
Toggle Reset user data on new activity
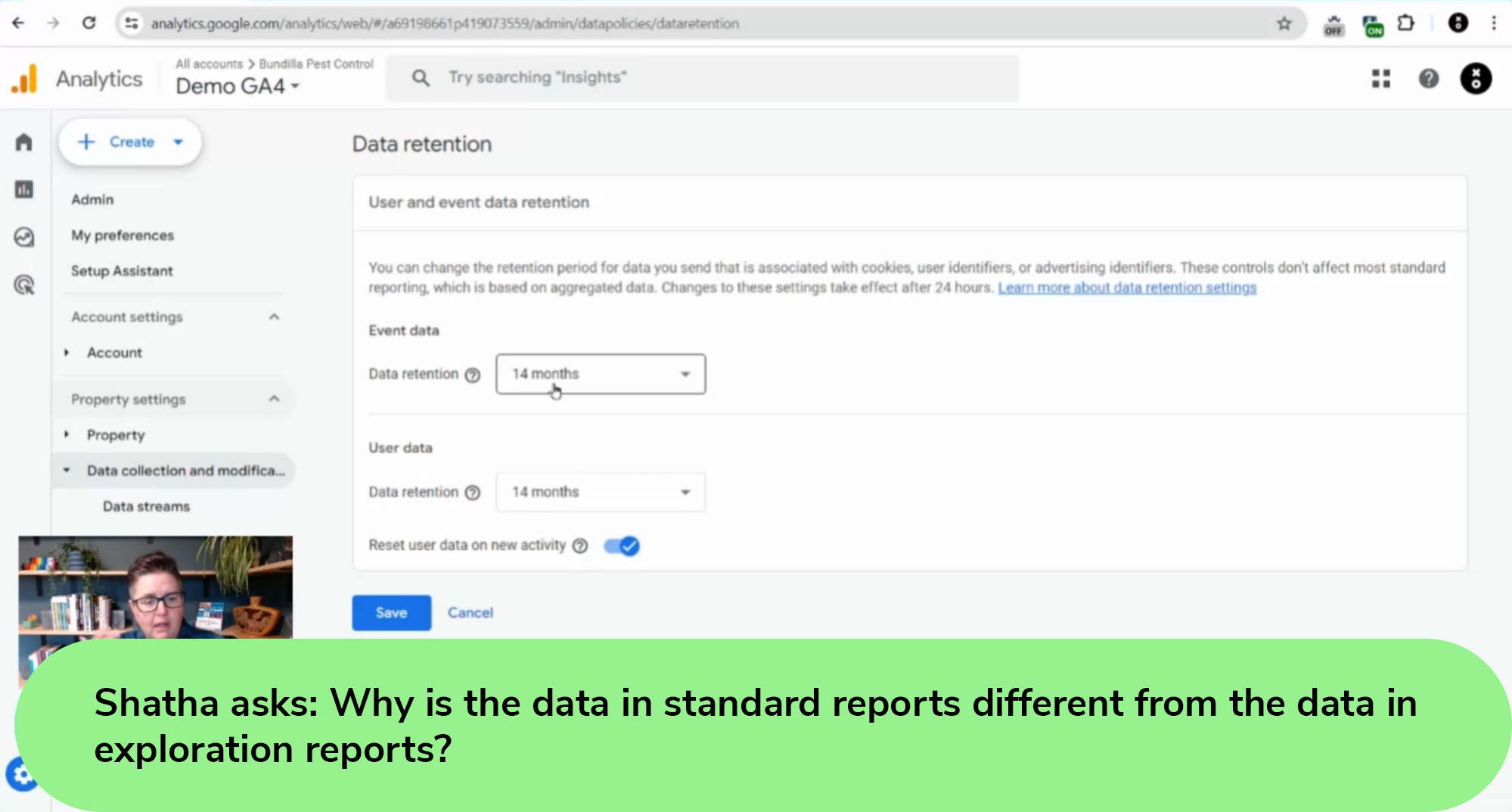pos(622,546)
